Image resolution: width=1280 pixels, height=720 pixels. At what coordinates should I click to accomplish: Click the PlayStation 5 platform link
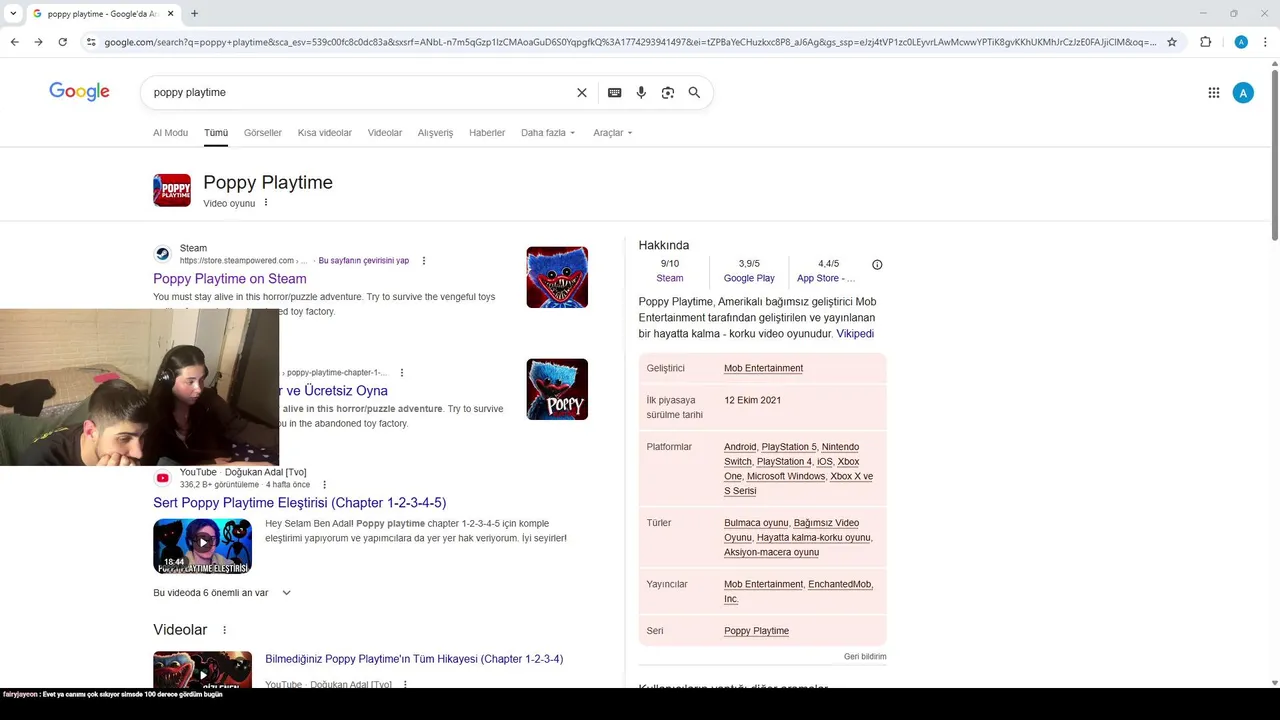pyautogui.click(x=789, y=447)
